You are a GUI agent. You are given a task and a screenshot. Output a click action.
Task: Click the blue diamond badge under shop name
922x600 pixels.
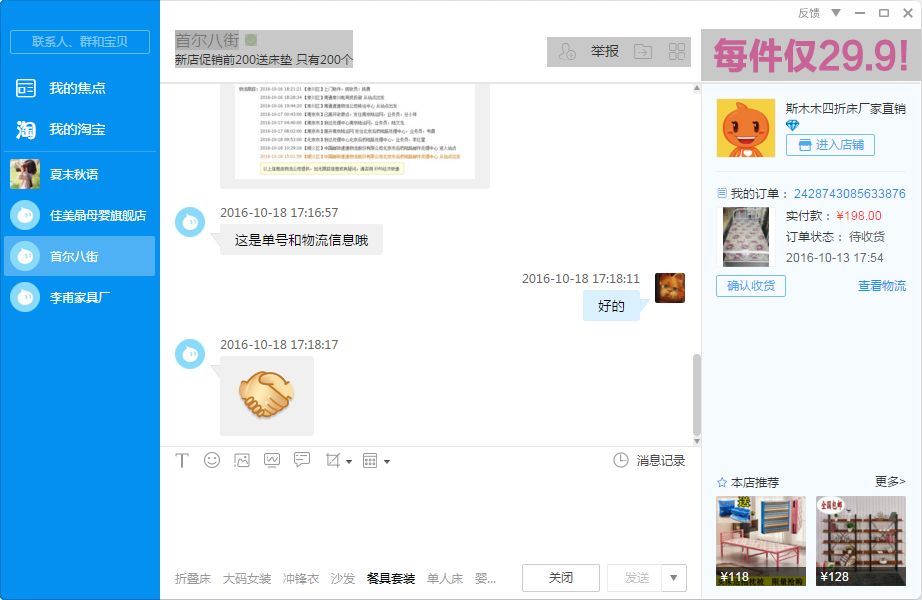point(792,125)
